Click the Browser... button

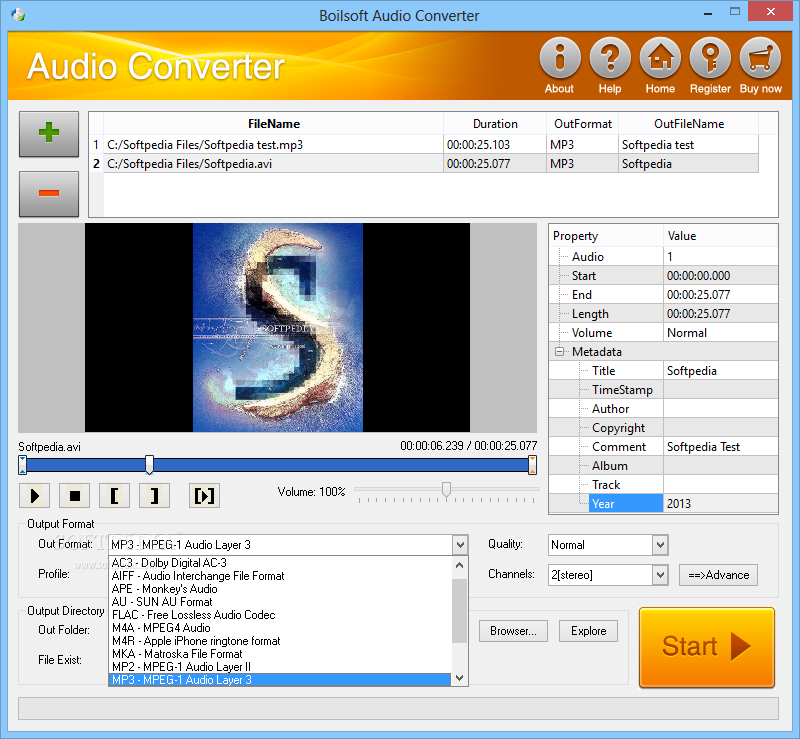pos(513,631)
